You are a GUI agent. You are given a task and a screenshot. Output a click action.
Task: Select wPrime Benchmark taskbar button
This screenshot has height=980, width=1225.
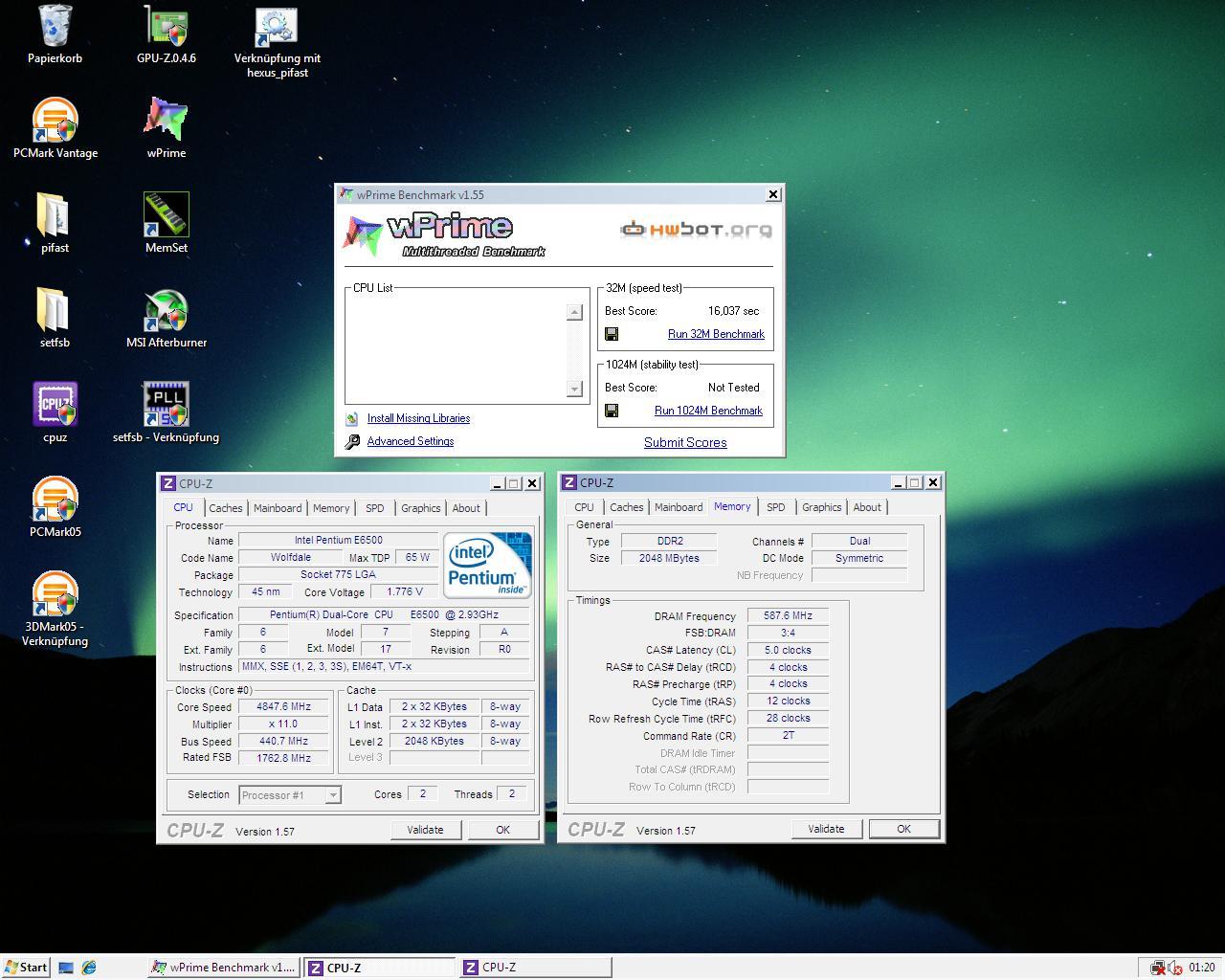(x=224, y=968)
